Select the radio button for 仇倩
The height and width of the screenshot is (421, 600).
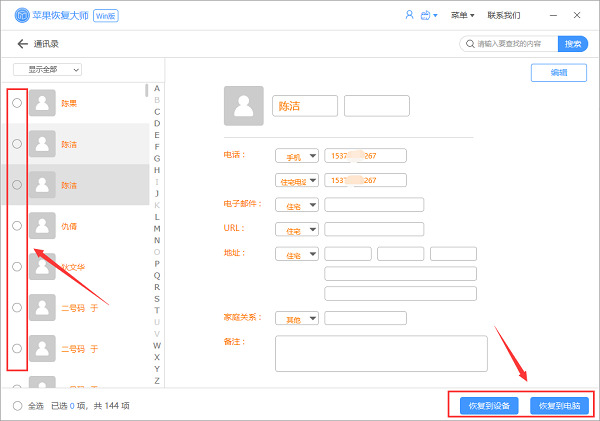point(17,226)
